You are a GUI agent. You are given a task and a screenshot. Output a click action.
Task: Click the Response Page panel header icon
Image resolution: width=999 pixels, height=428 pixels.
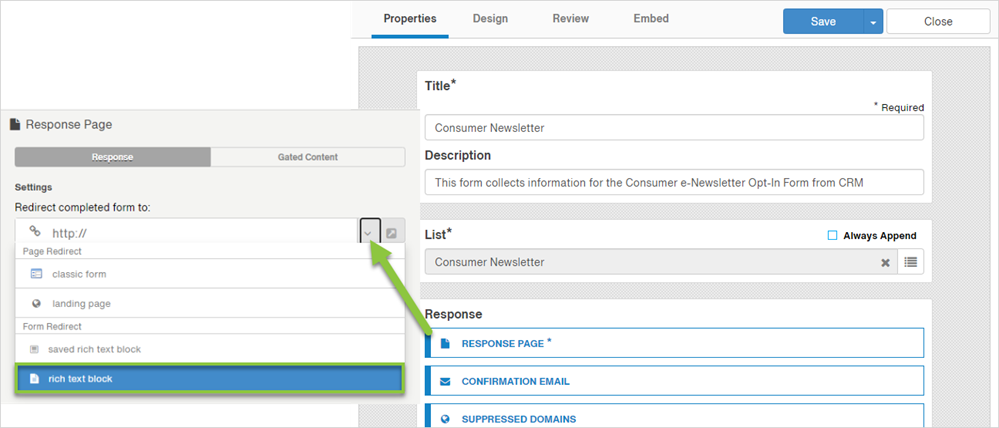point(15,124)
